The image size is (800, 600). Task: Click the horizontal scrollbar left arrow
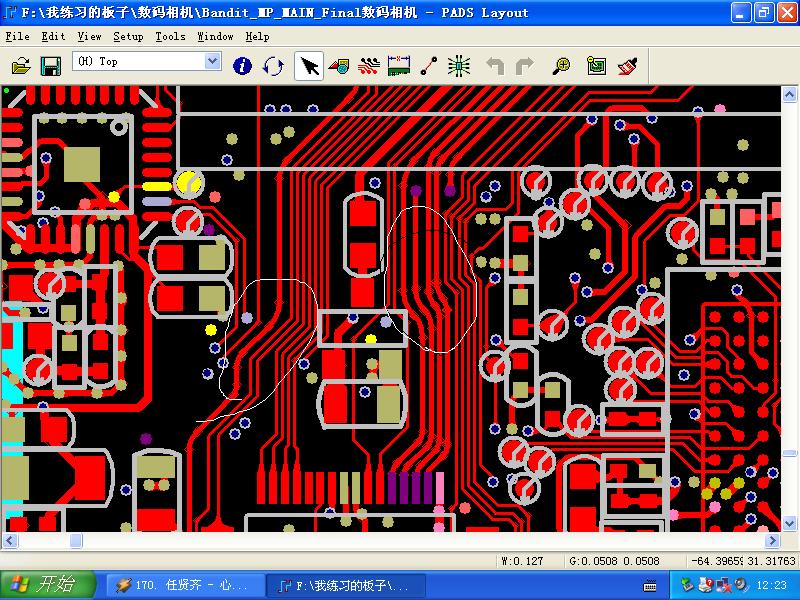10,540
